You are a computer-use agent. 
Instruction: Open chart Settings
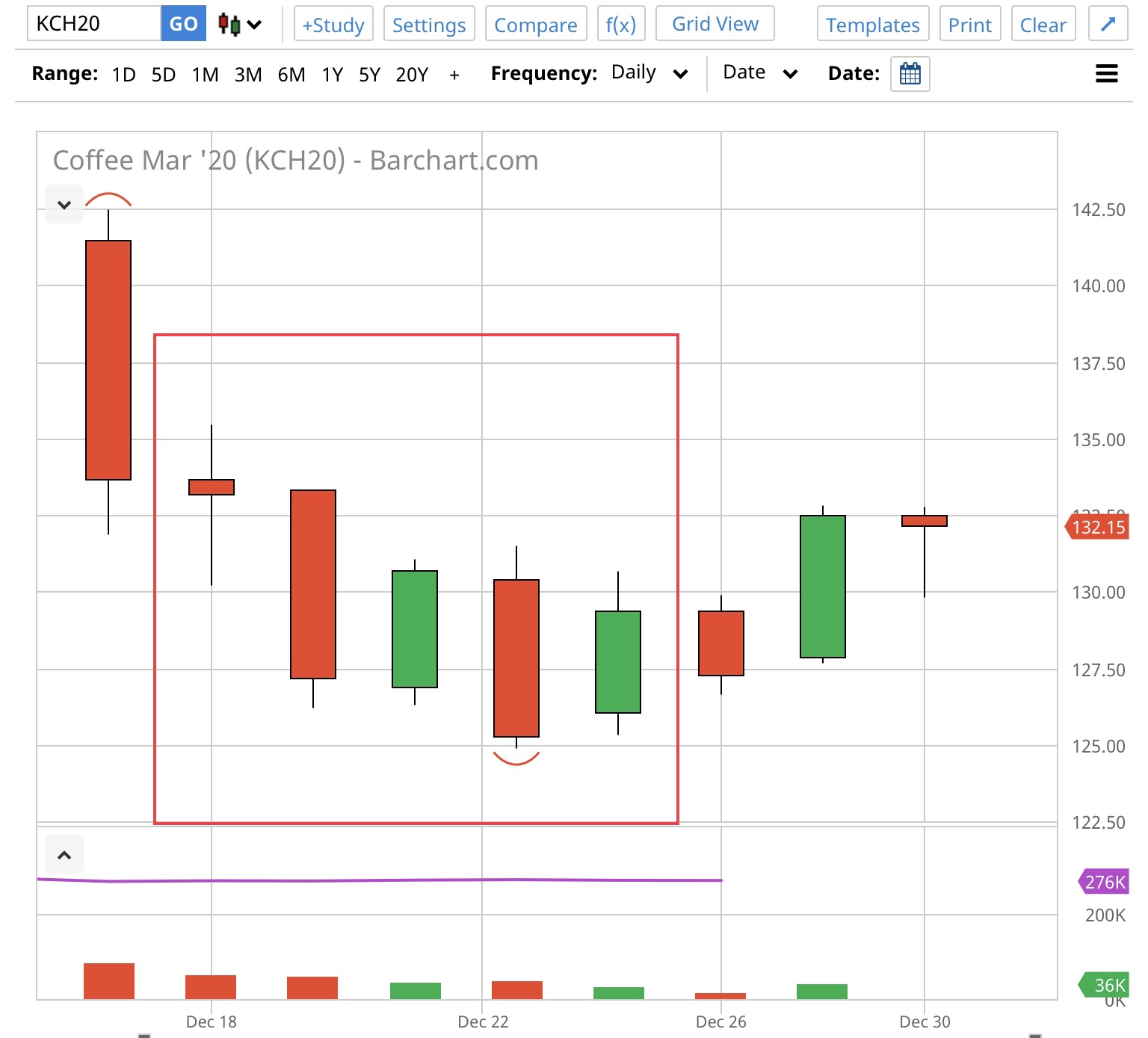[429, 25]
